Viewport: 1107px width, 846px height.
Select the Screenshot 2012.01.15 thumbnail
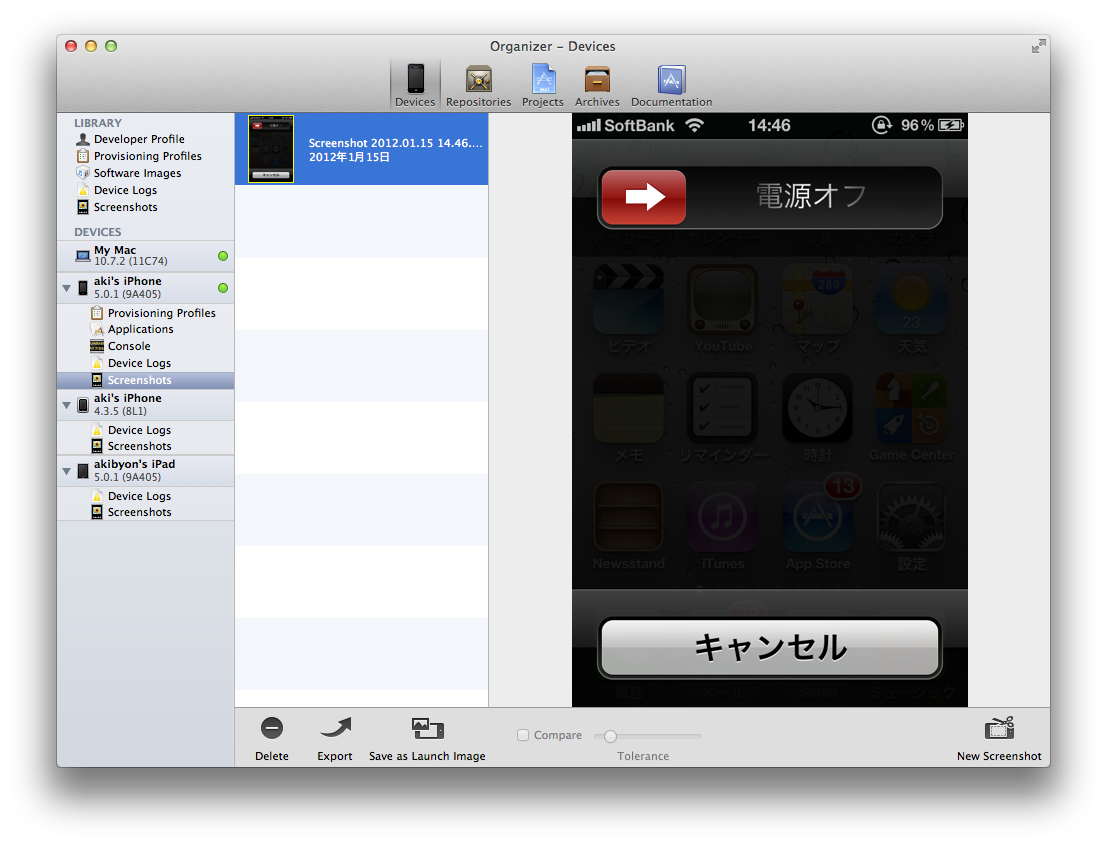pos(271,149)
